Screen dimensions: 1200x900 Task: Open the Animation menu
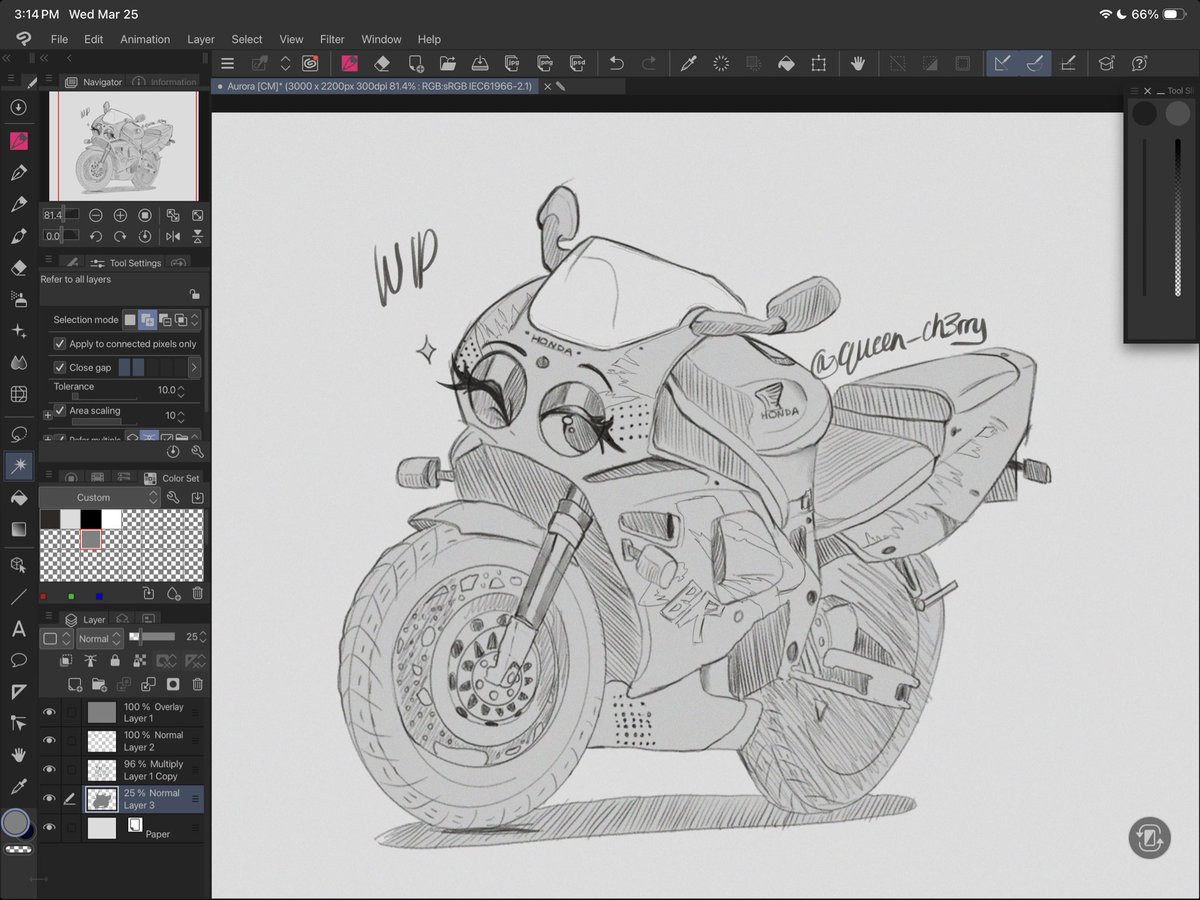(x=145, y=39)
